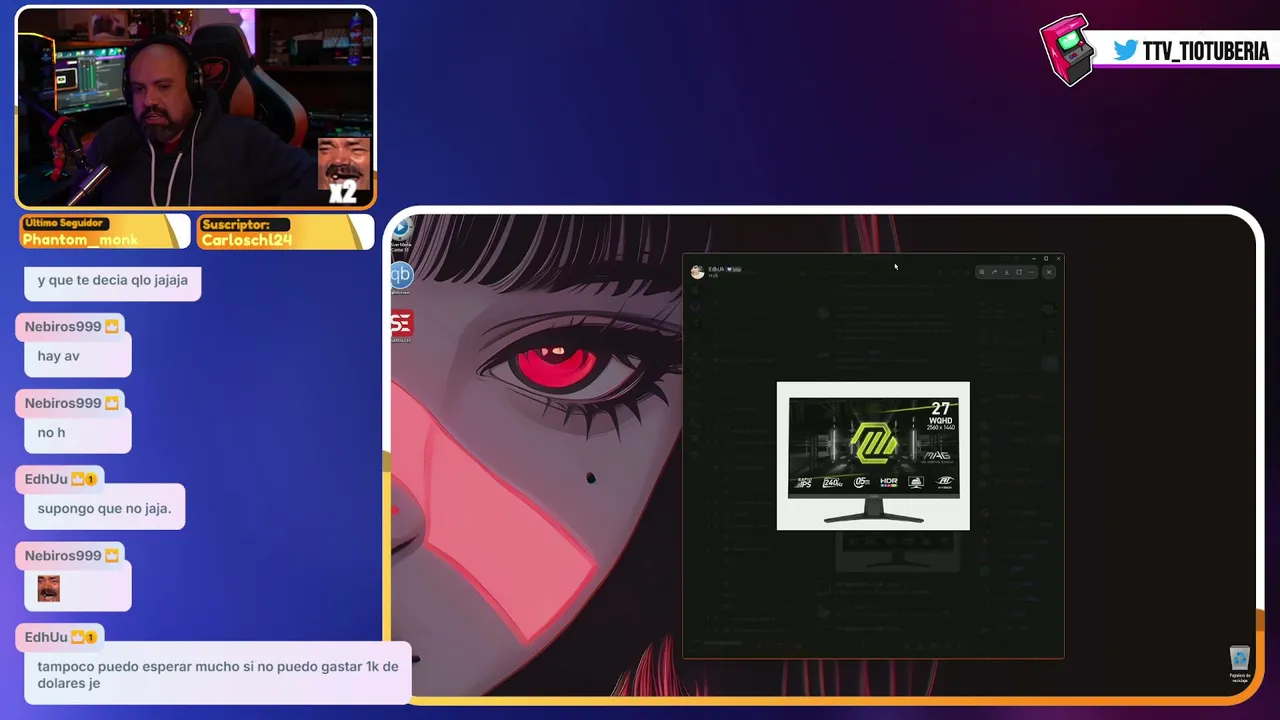The height and width of the screenshot is (720, 1280).
Task: Click the Nebiros999 name above "hay av"
Action: click(x=63, y=327)
